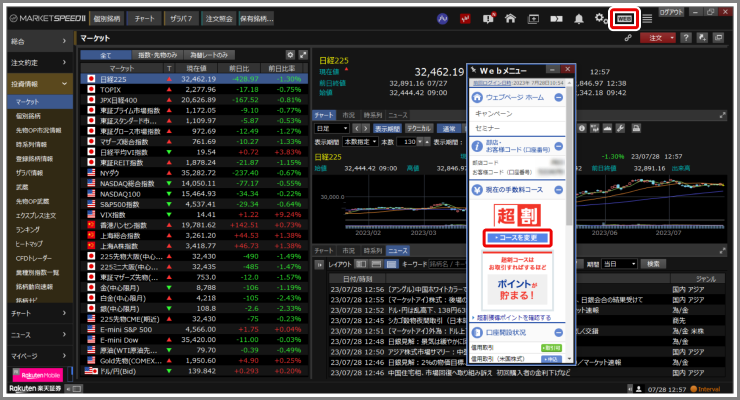Open the WEB menu icon in toolbar
The height and width of the screenshot is (400, 740).
pos(624,19)
